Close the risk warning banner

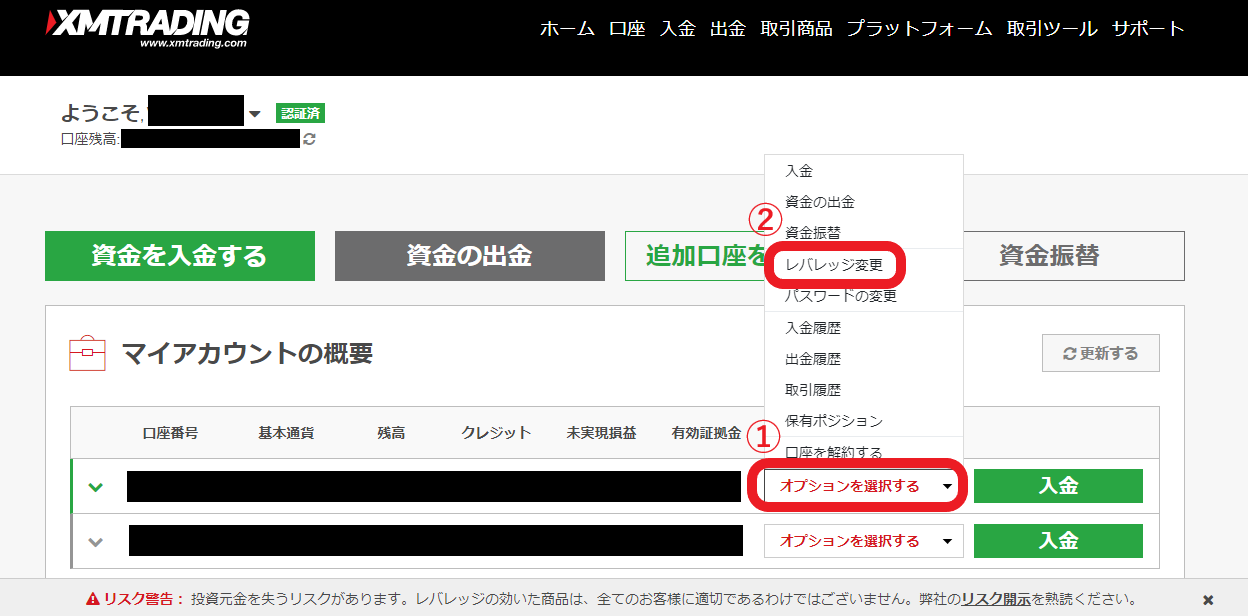tap(1207, 600)
